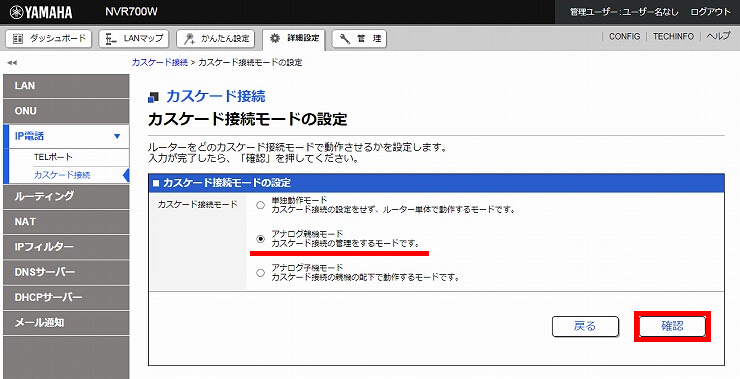Open the ルーティング sidebar menu
This screenshot has width=740, height=379.
(66, 196)
